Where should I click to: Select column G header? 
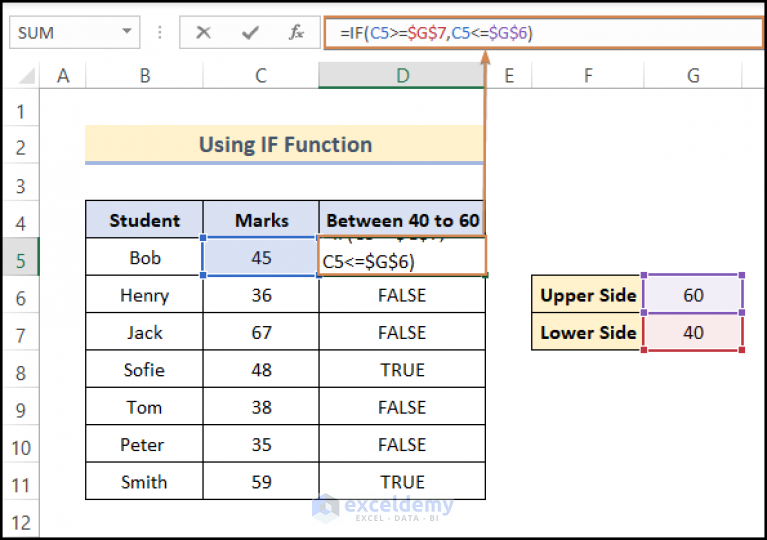(x=693, y=75)
